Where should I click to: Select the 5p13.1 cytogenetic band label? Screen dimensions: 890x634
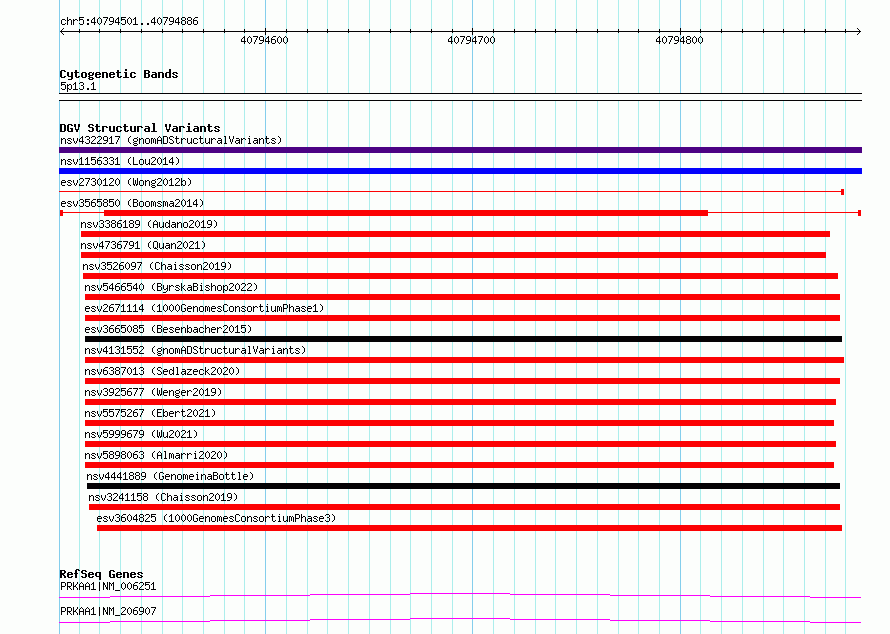point(78,86)
